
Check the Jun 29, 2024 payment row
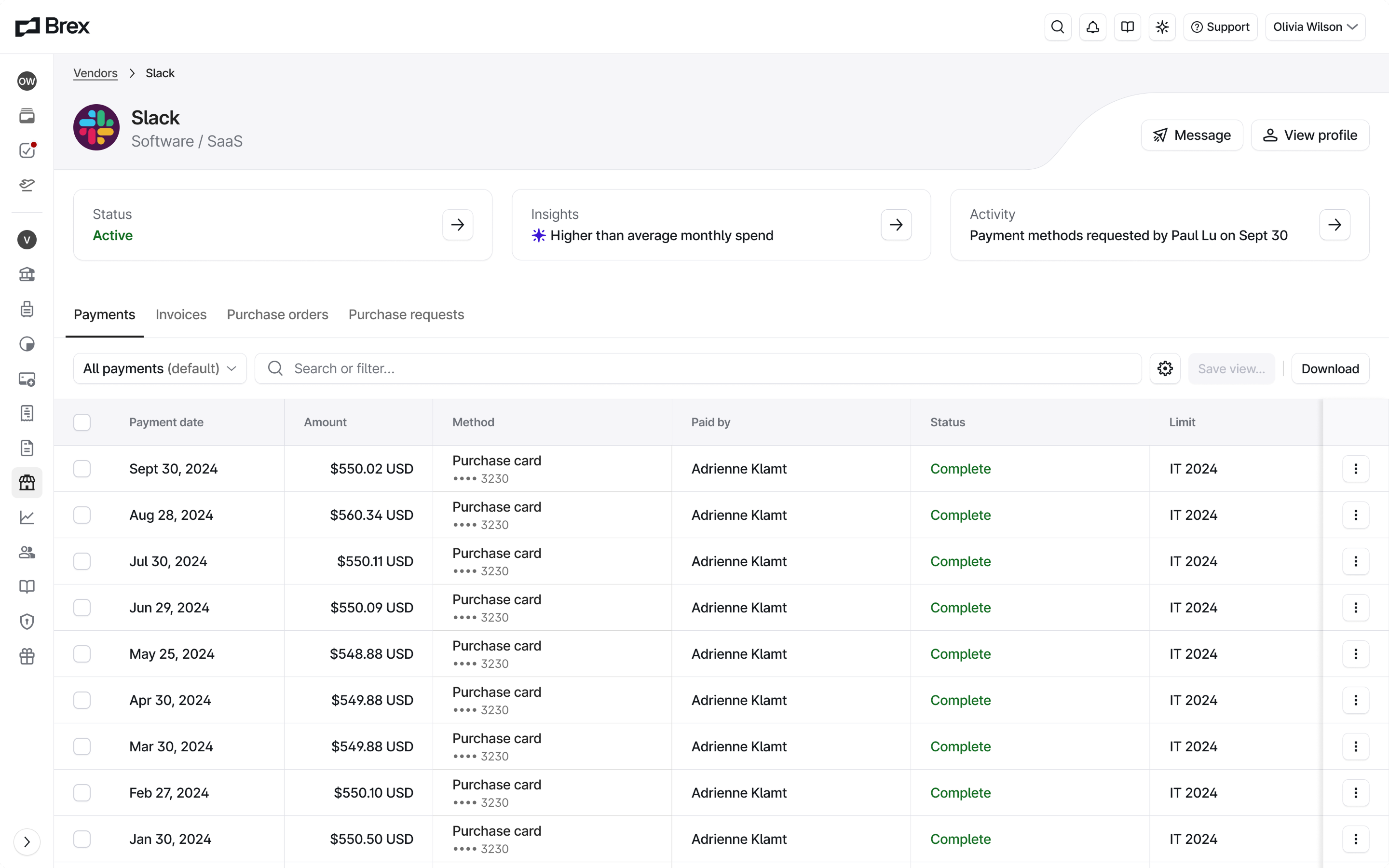[x=82, y=608]
